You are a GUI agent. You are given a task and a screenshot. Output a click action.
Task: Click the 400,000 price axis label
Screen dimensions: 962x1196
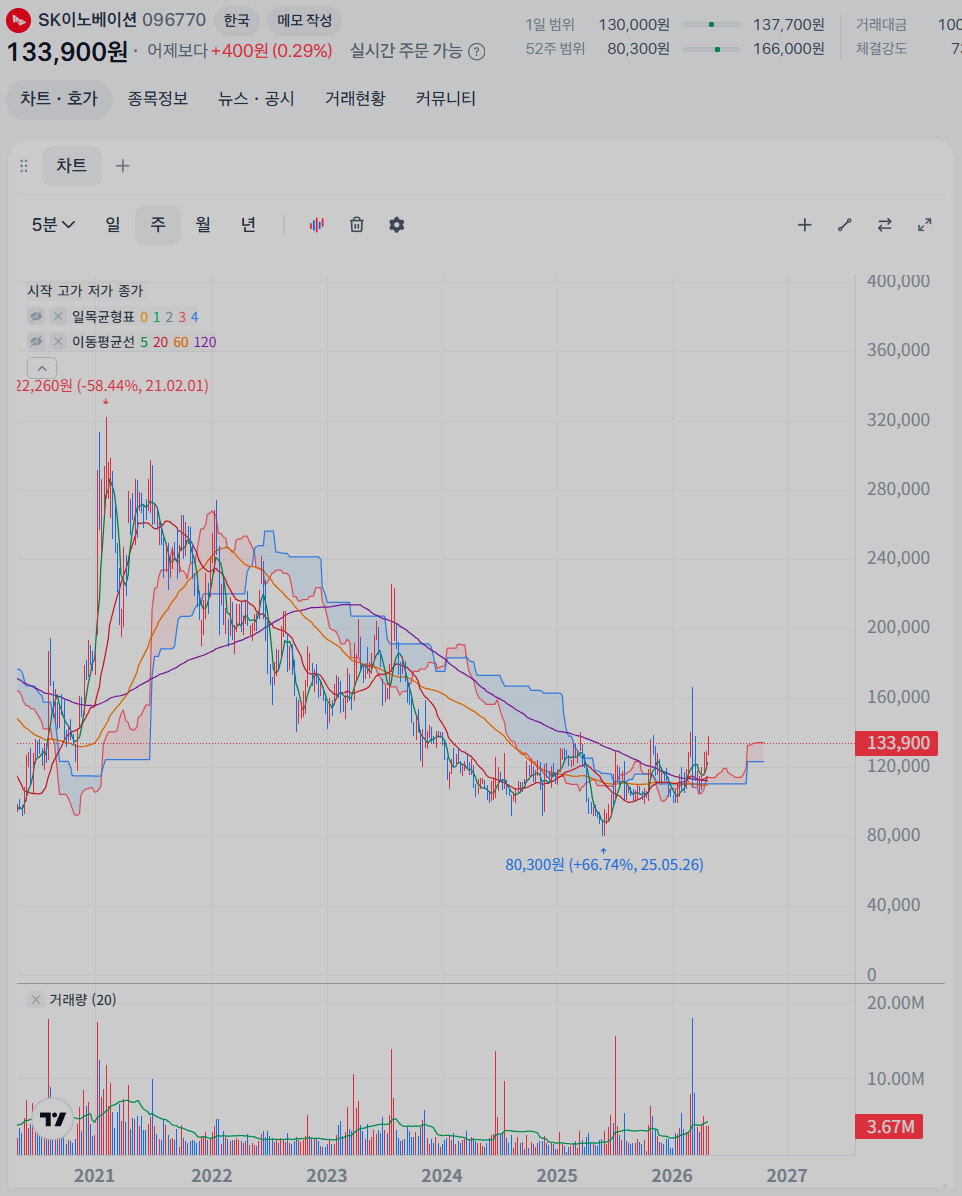tap(898, 281)
